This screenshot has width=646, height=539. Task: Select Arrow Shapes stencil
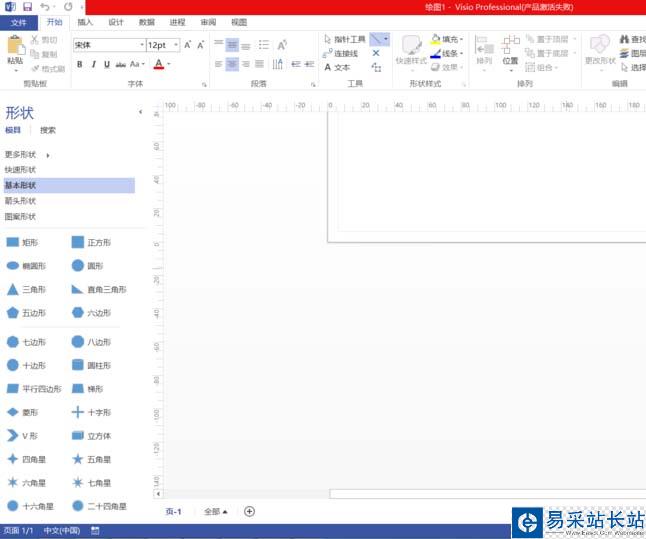20,201
